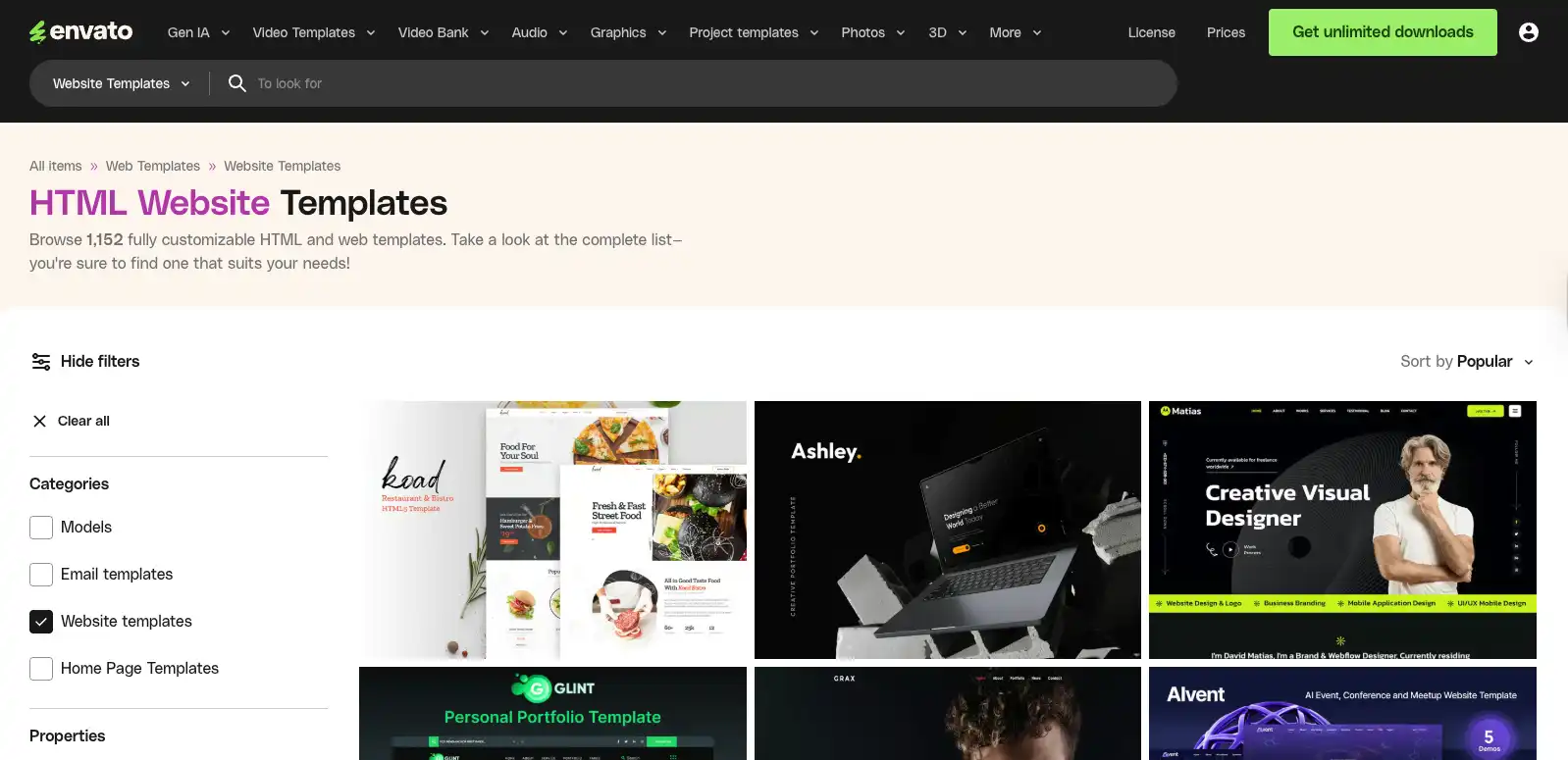Click the Hide filters sliders icon
The height and width of the screenshot is (760, 1568).
pyautogui.click(x=40, y=362)
